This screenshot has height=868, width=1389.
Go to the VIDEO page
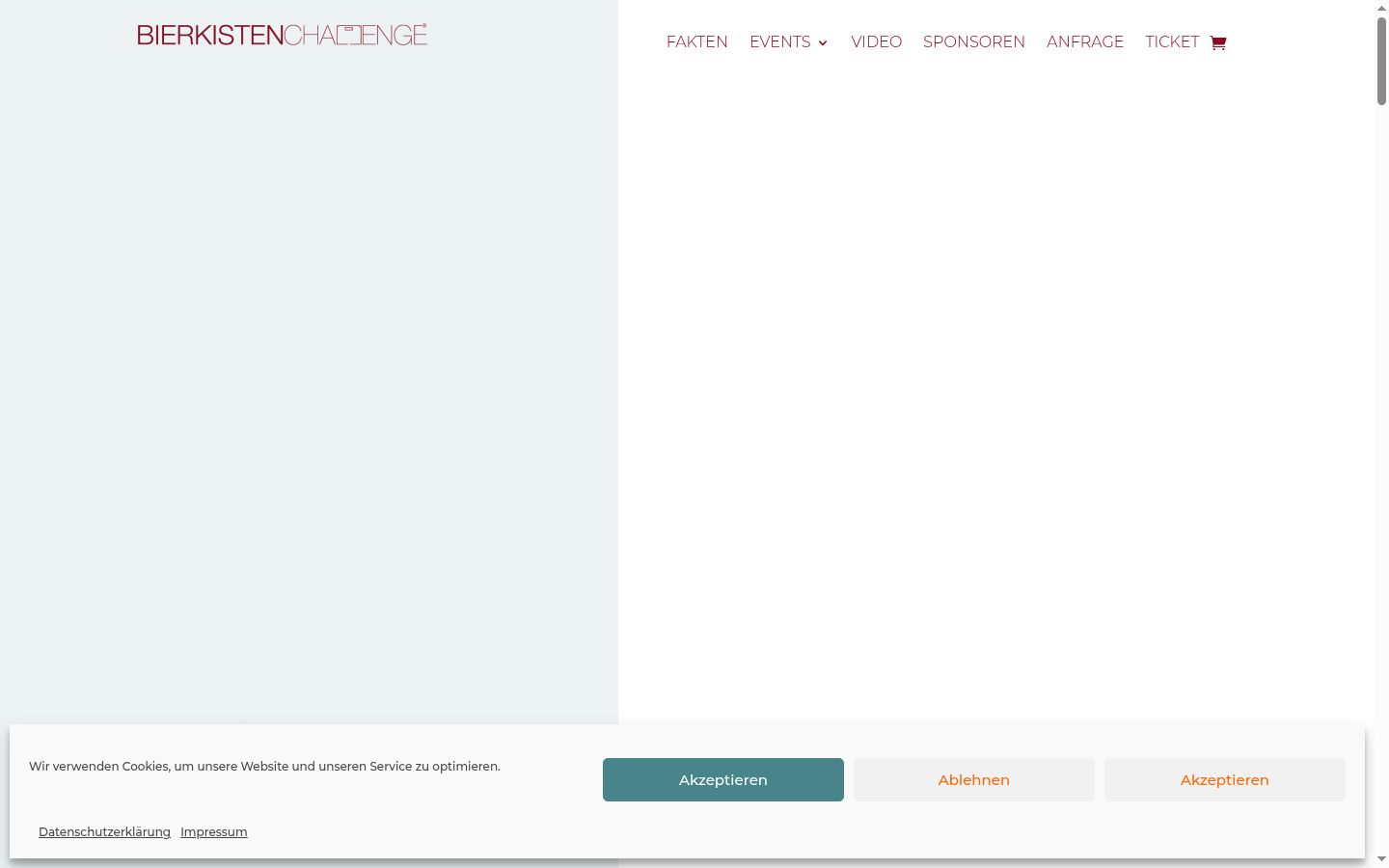(x=876, y=42)
